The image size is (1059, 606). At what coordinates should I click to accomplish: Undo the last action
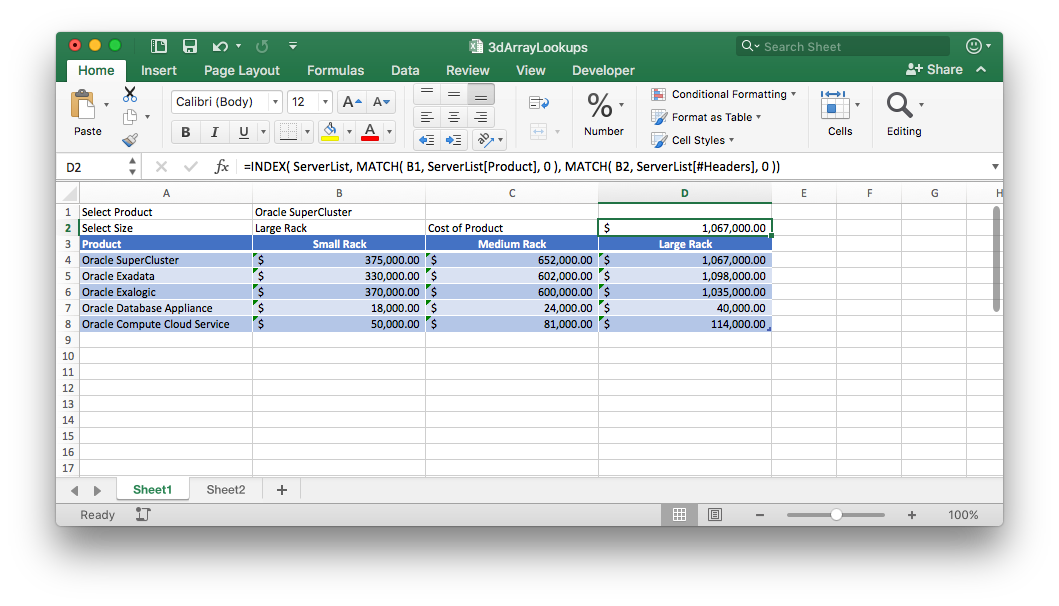(x=220, y=46)
